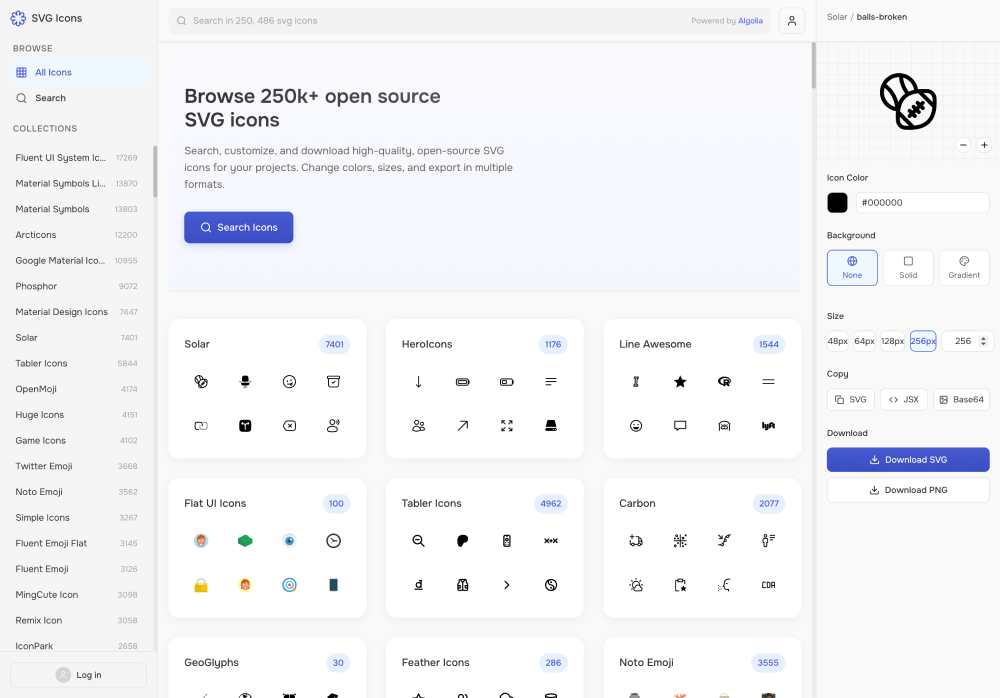Image resolution: width=1000 pixels, height=698 pixels.
Task: Click the SVG Icons logo
Action: 46,19
